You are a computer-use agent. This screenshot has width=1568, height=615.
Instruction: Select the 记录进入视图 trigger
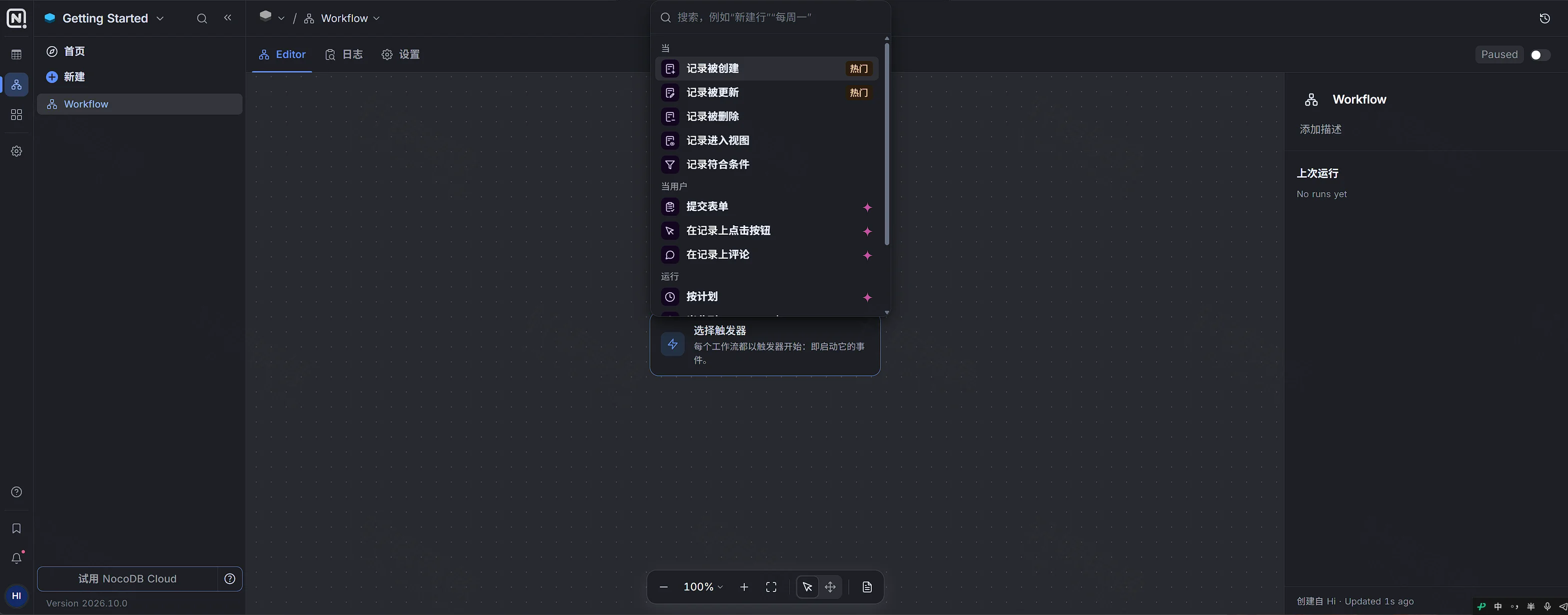coord(767,141)
